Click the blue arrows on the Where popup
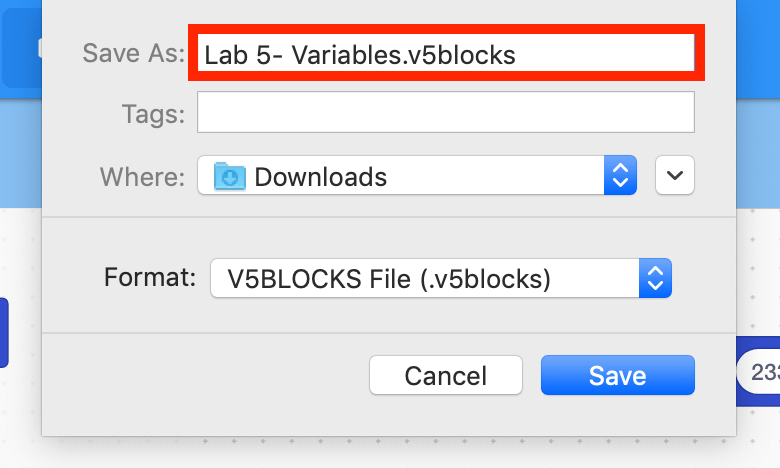Viewport: 780px width, 468px height. (620, 175)
